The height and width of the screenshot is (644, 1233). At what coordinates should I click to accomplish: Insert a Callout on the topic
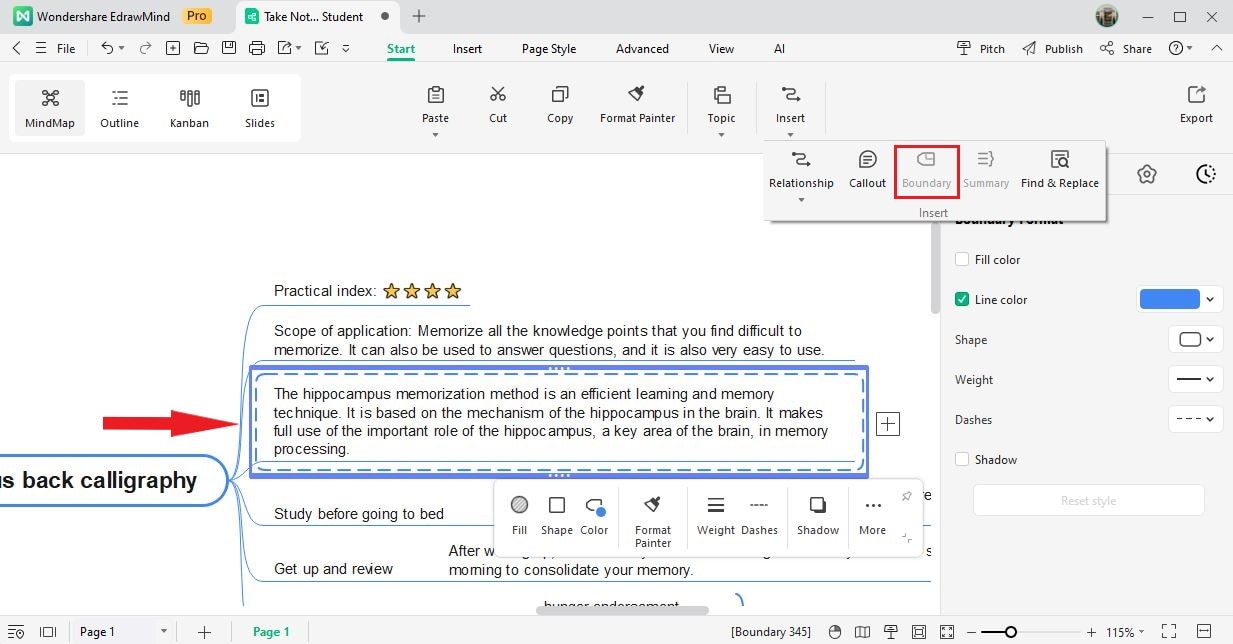pos(867,170)
